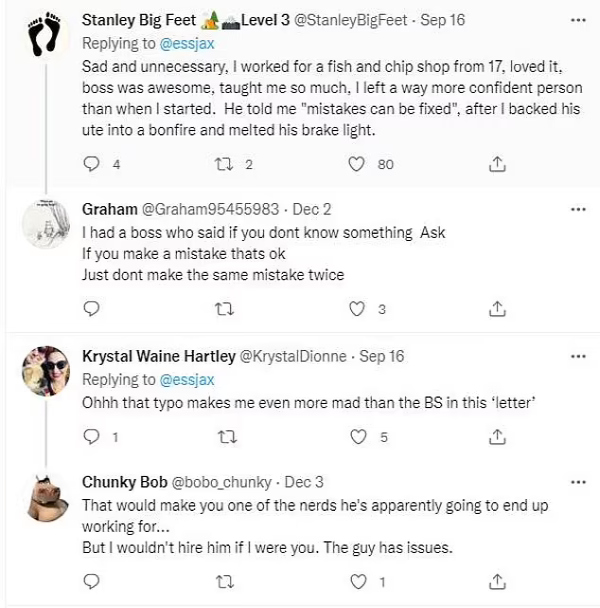This screenshot has width=600, height=608.
Task: Open more options on Graham's tweet
Action: tap(577, 209)
